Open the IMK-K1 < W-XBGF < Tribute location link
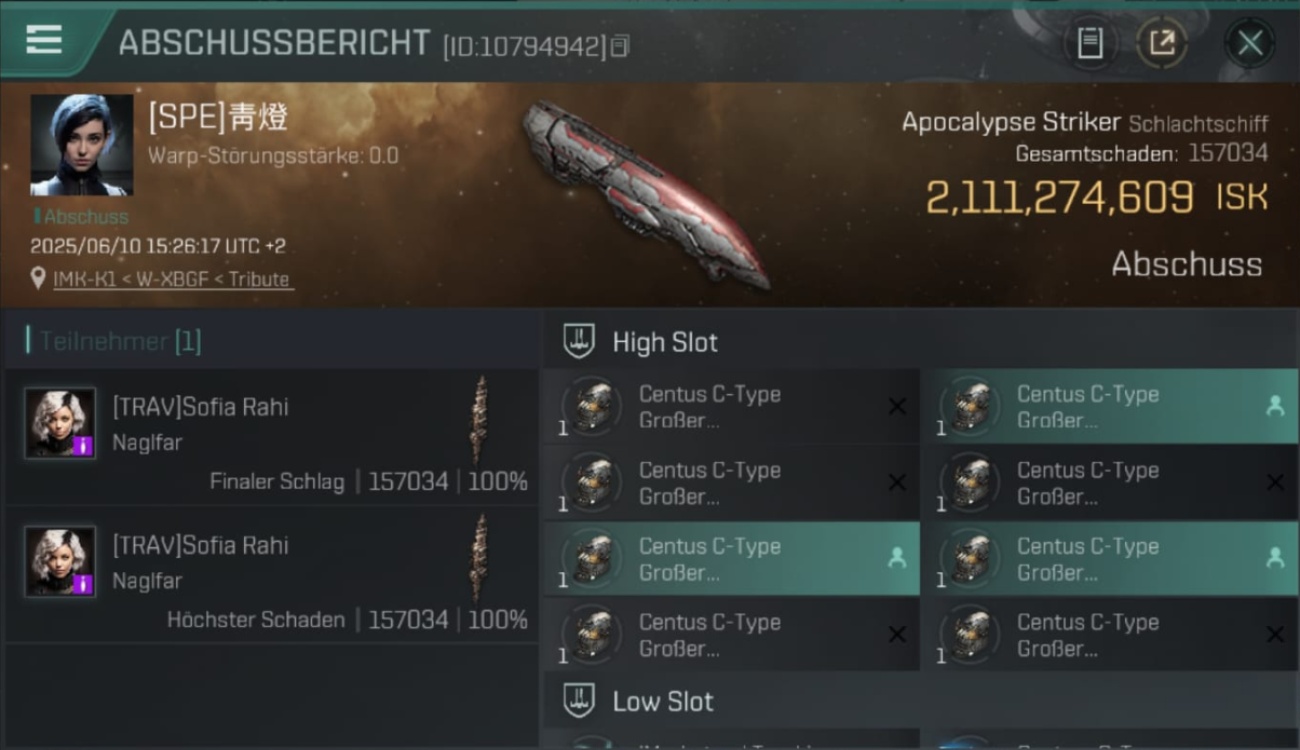Screen dimensions: 1300x750 (x=172, y=279)
